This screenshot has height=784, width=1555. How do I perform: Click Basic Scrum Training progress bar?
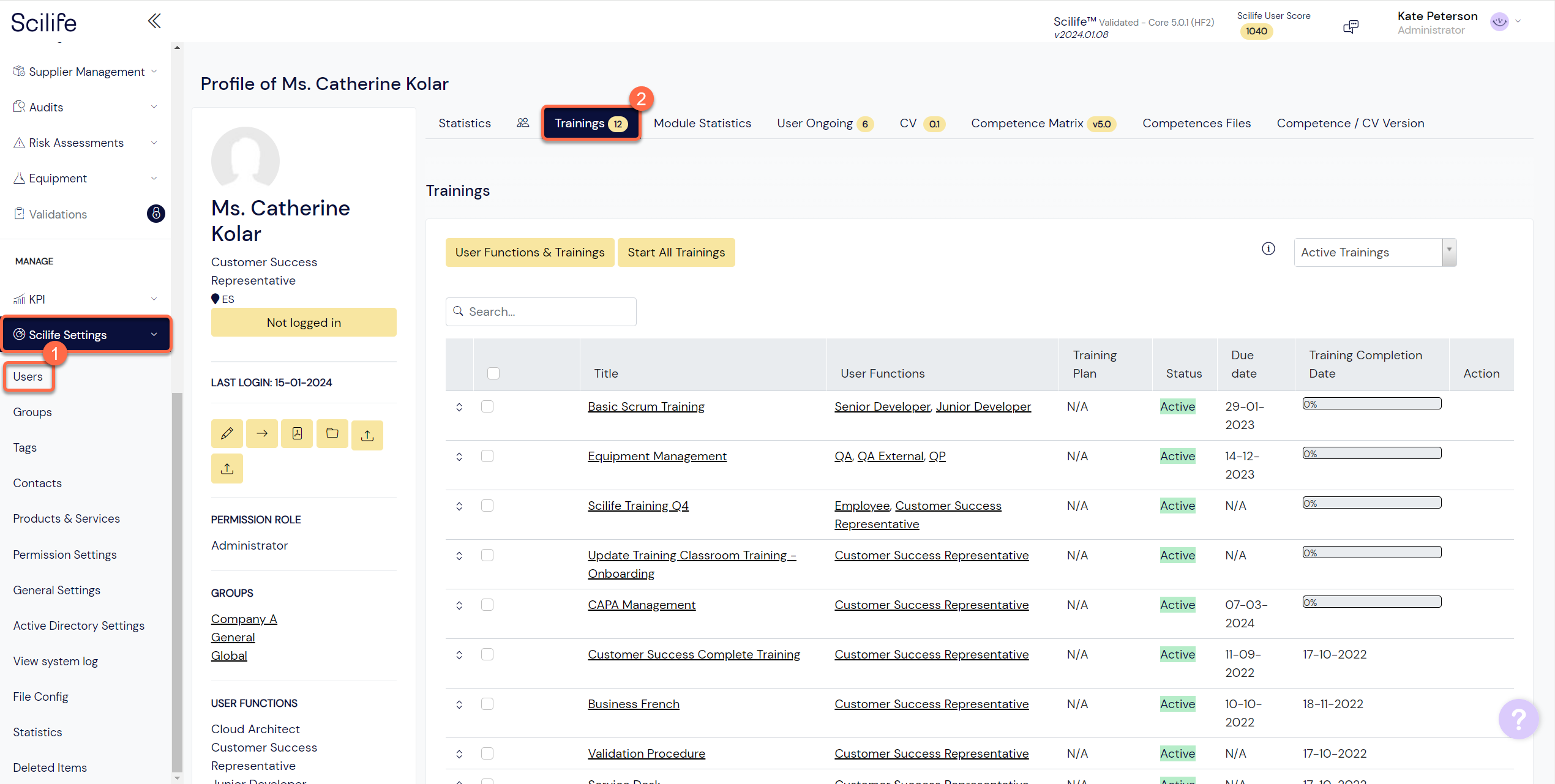(1371, 404)
